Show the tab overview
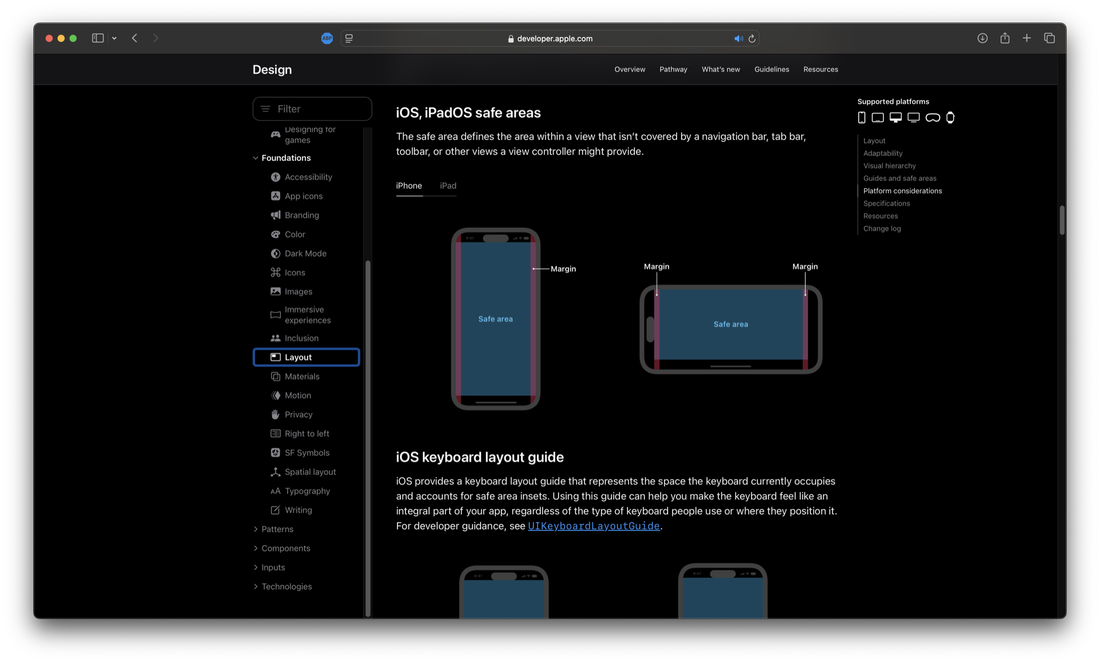The width and height of the screenshot is (1100, 663). pyautogui.click(x=1049, y=38)
